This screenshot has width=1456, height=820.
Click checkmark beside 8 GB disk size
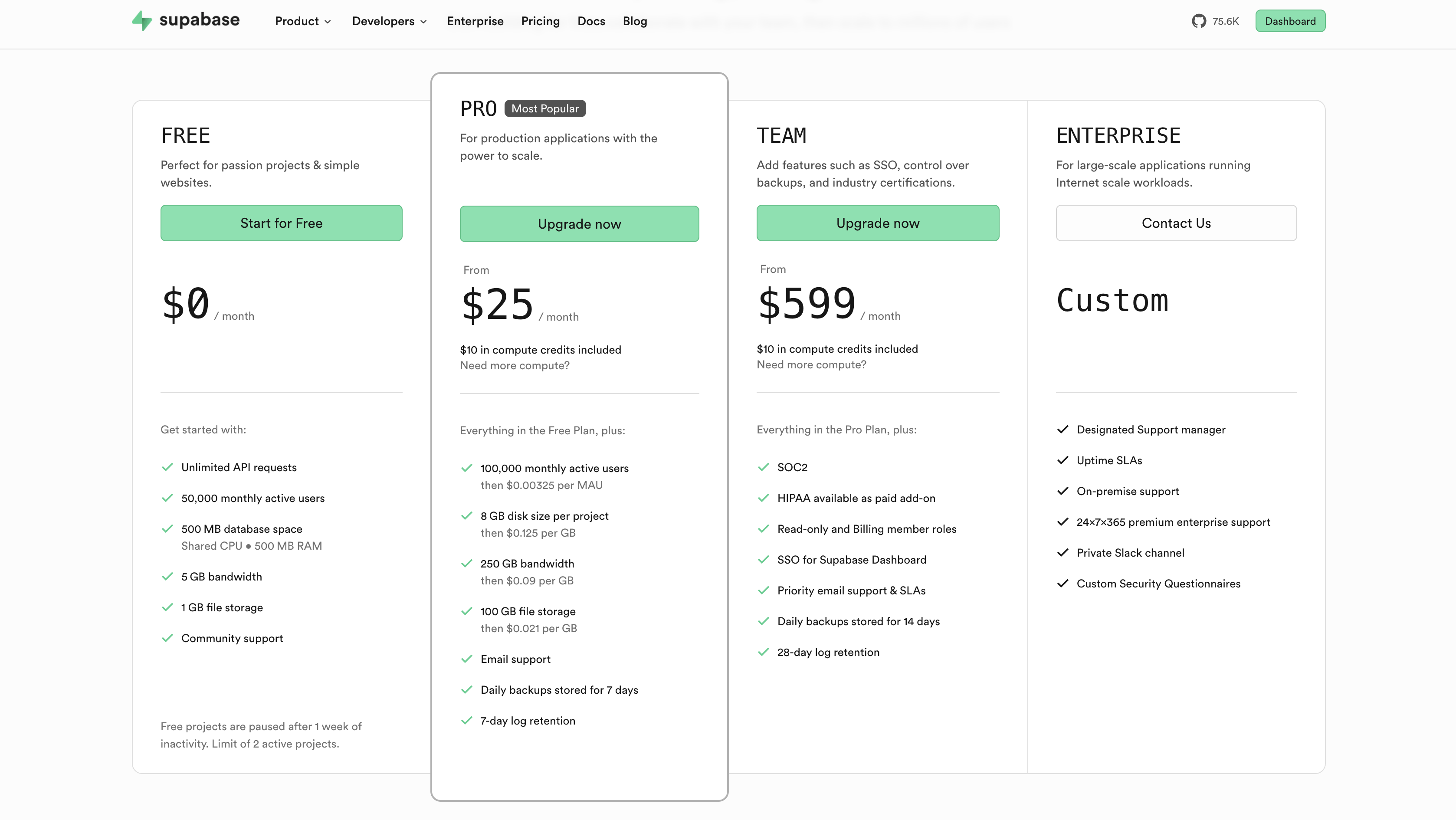tap(467, 515)
